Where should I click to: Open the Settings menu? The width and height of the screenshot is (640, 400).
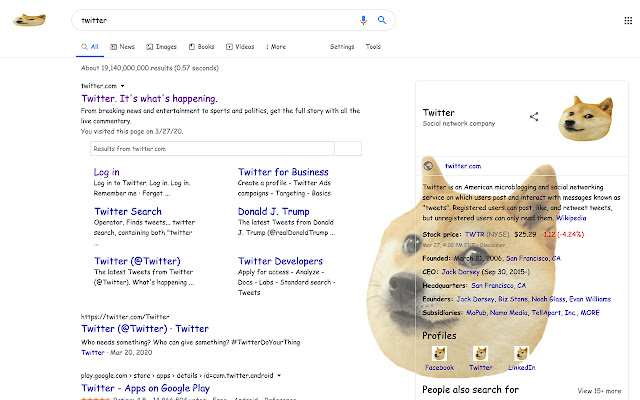(342, 47)
